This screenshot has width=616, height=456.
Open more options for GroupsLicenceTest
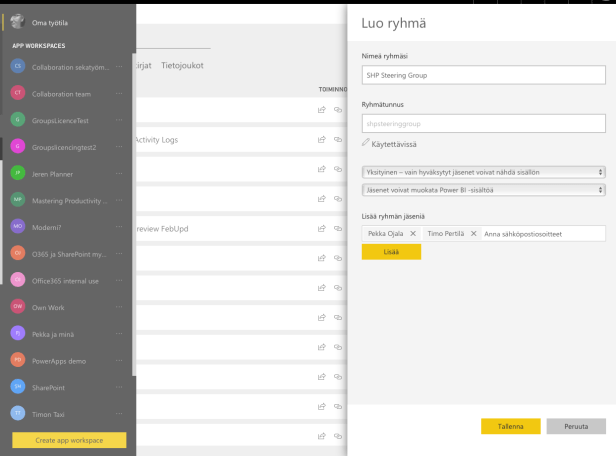pos(119,120)
